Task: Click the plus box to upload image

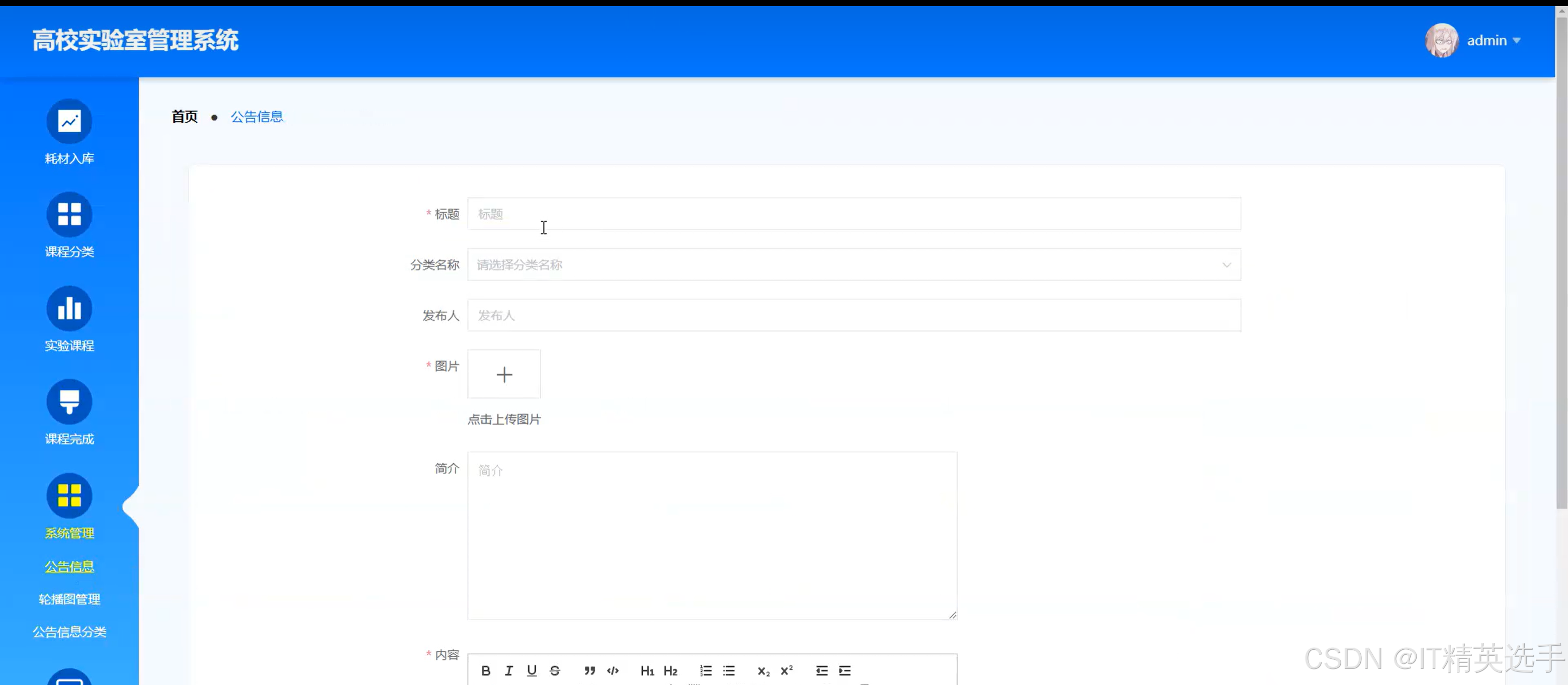Action: point(504,375)
